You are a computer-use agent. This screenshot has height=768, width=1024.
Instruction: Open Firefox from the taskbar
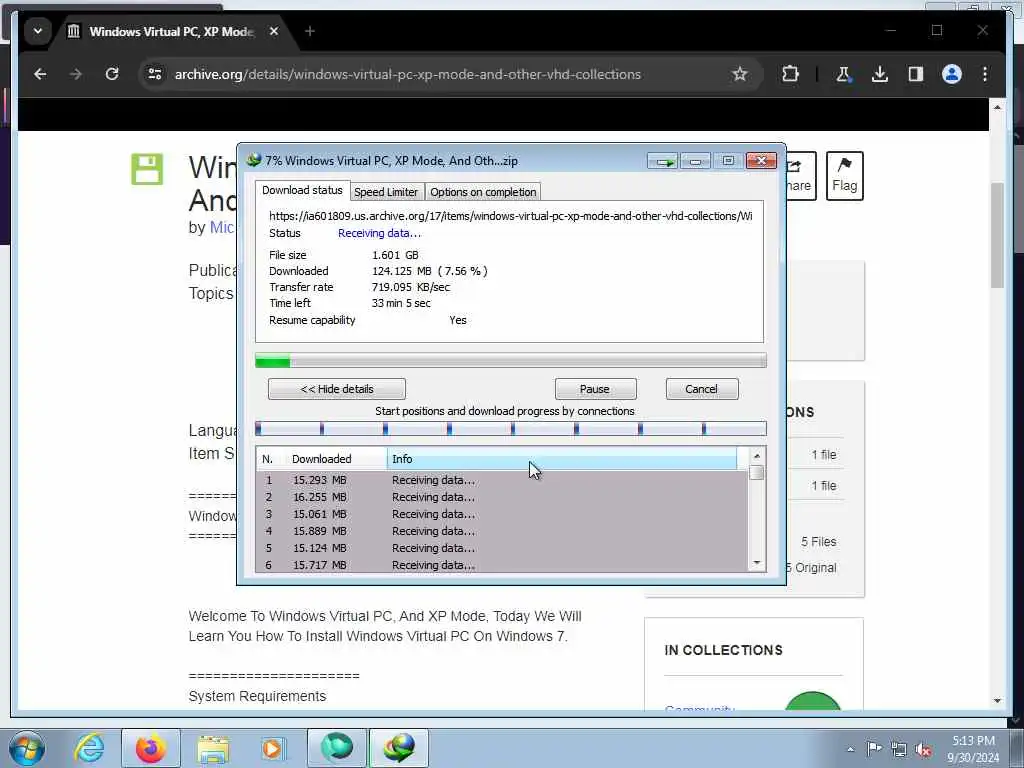[x=151, y=748]
